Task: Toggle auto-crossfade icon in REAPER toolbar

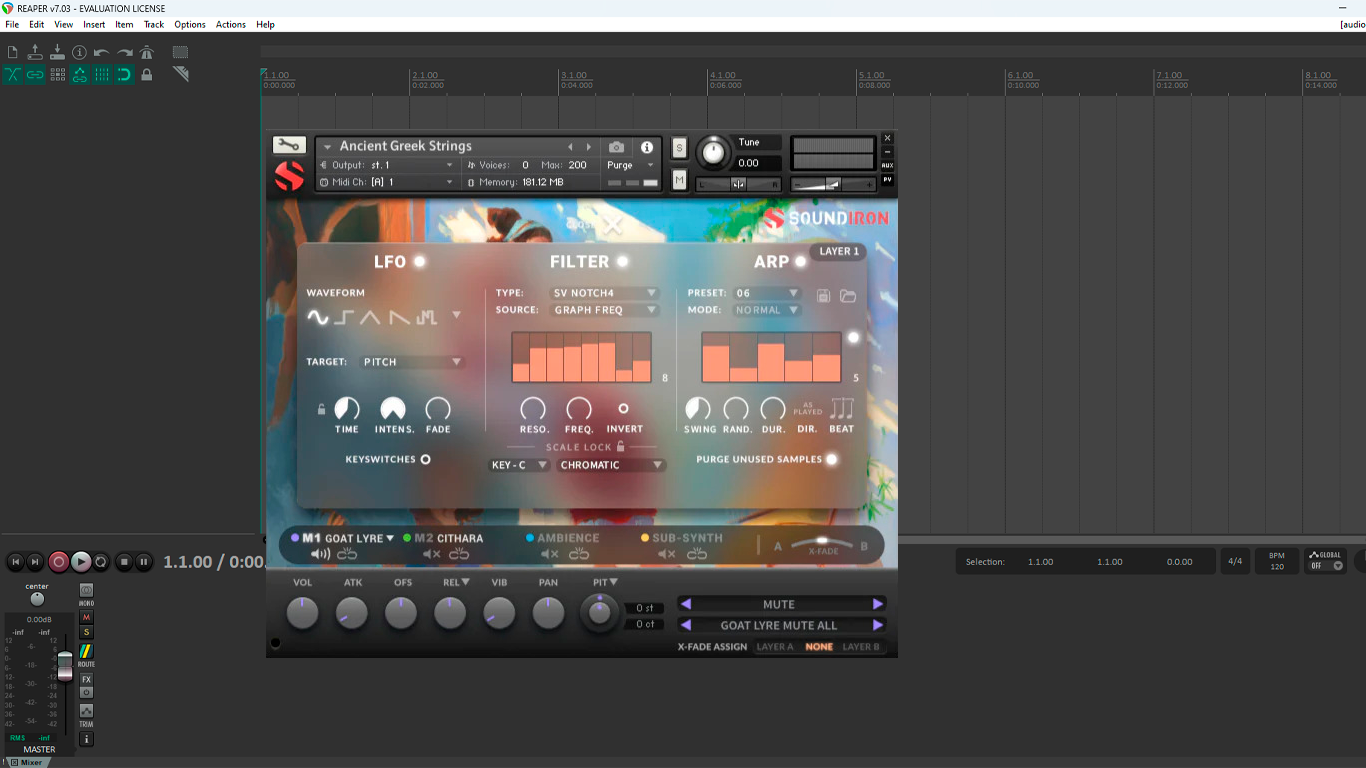Action: 13,74
